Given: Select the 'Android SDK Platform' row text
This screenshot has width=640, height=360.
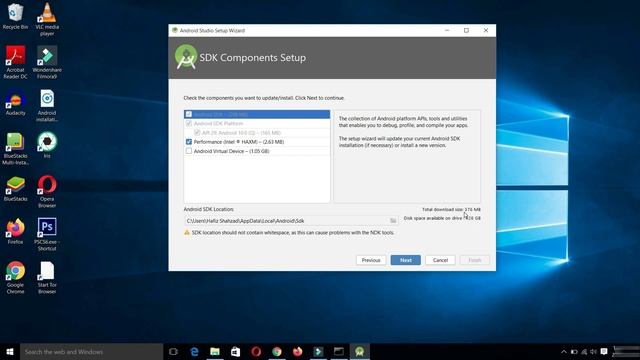Looking at the screenshot, I should tap(218, 123).
